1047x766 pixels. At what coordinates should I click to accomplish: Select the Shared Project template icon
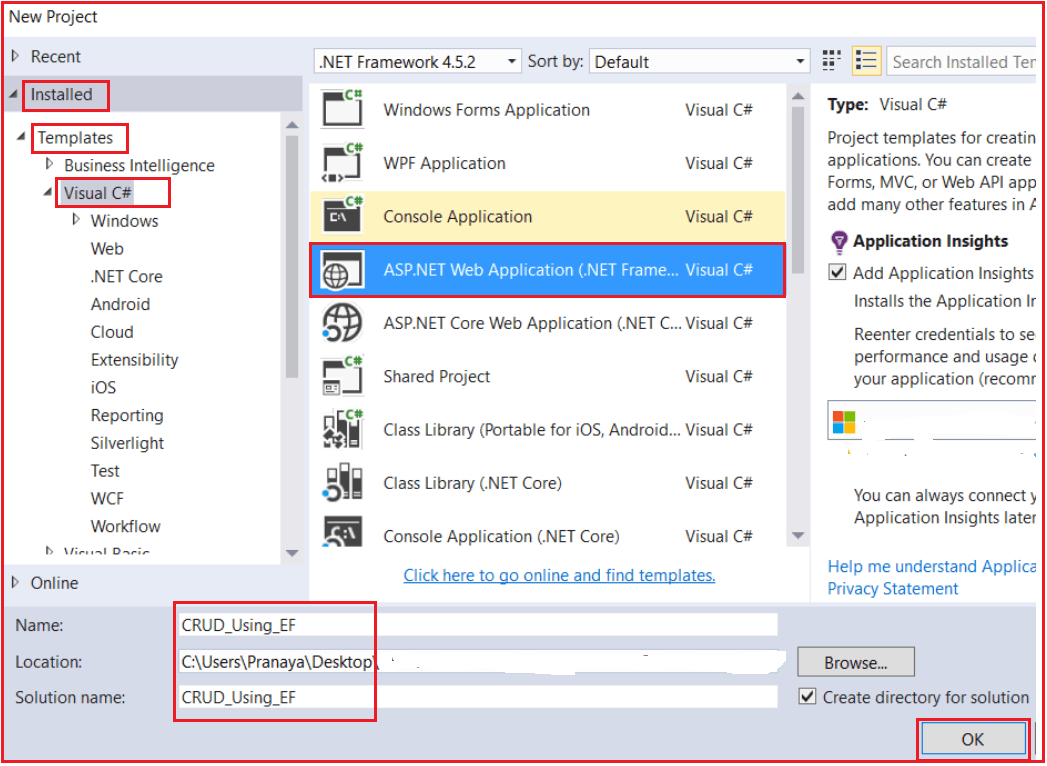click(342, 377)
